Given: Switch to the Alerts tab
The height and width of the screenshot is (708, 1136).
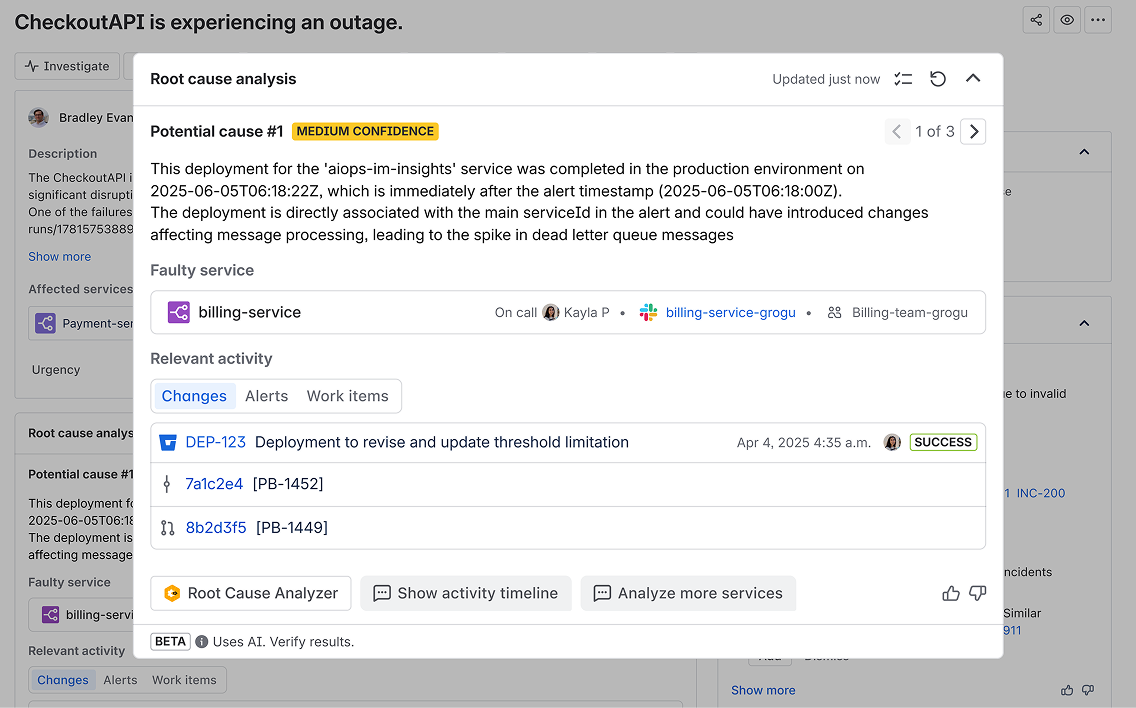Looking at the screenshot, I should (266, 396).
